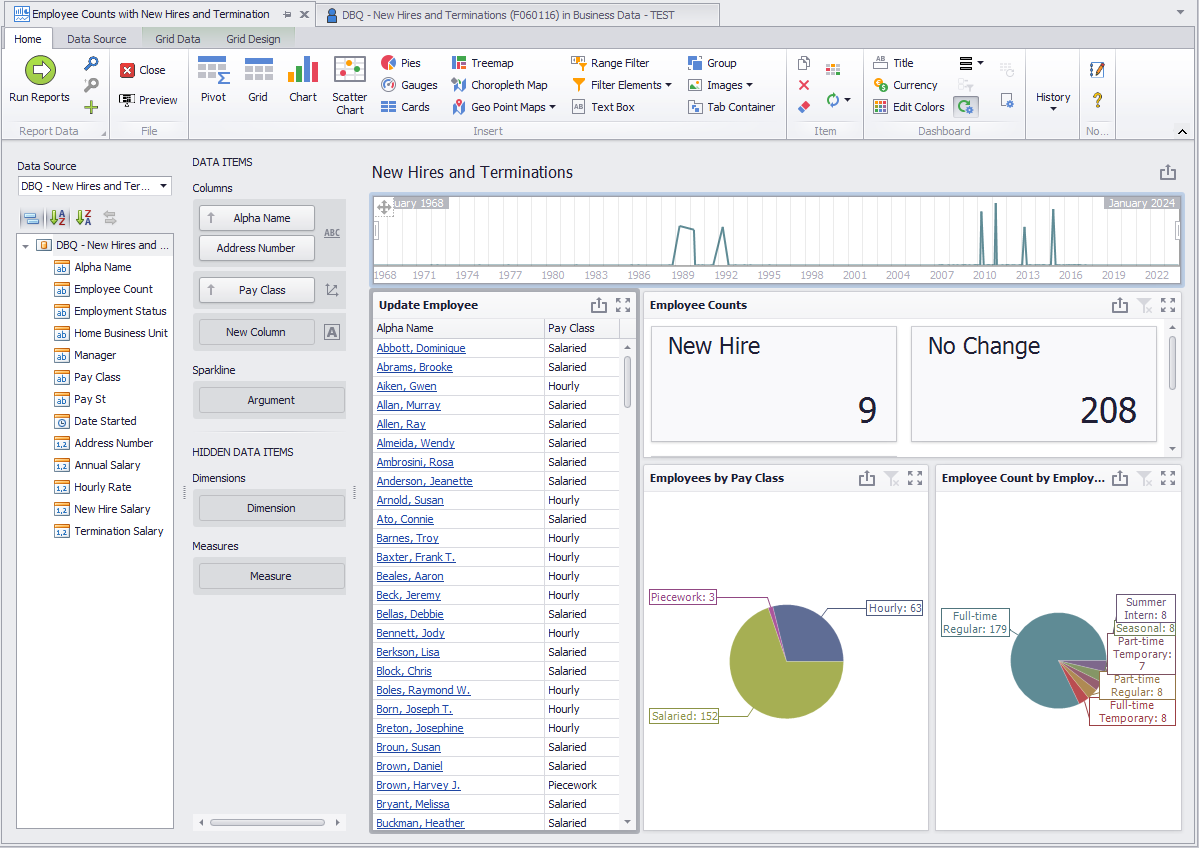The image size is (1199, 848).
Task: Insert a Grid item
Action: (258, 79)
